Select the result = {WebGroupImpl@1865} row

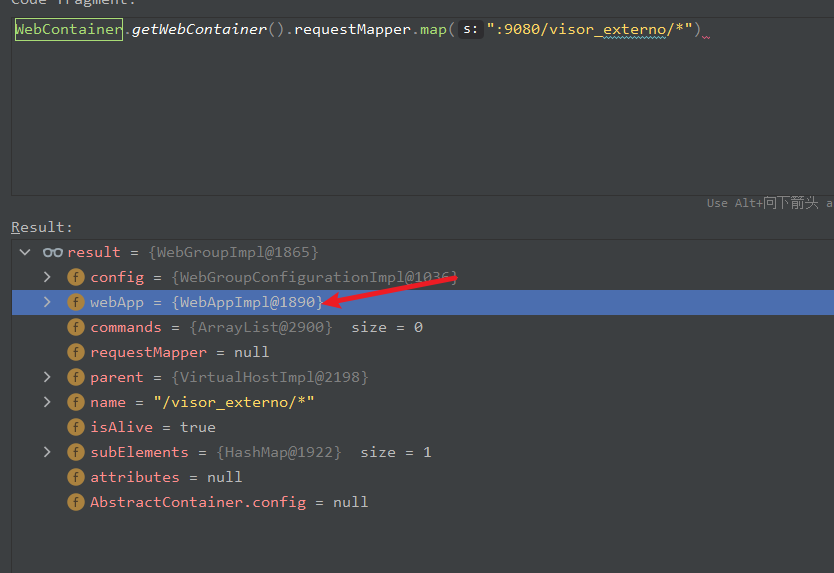coord(423,252)
